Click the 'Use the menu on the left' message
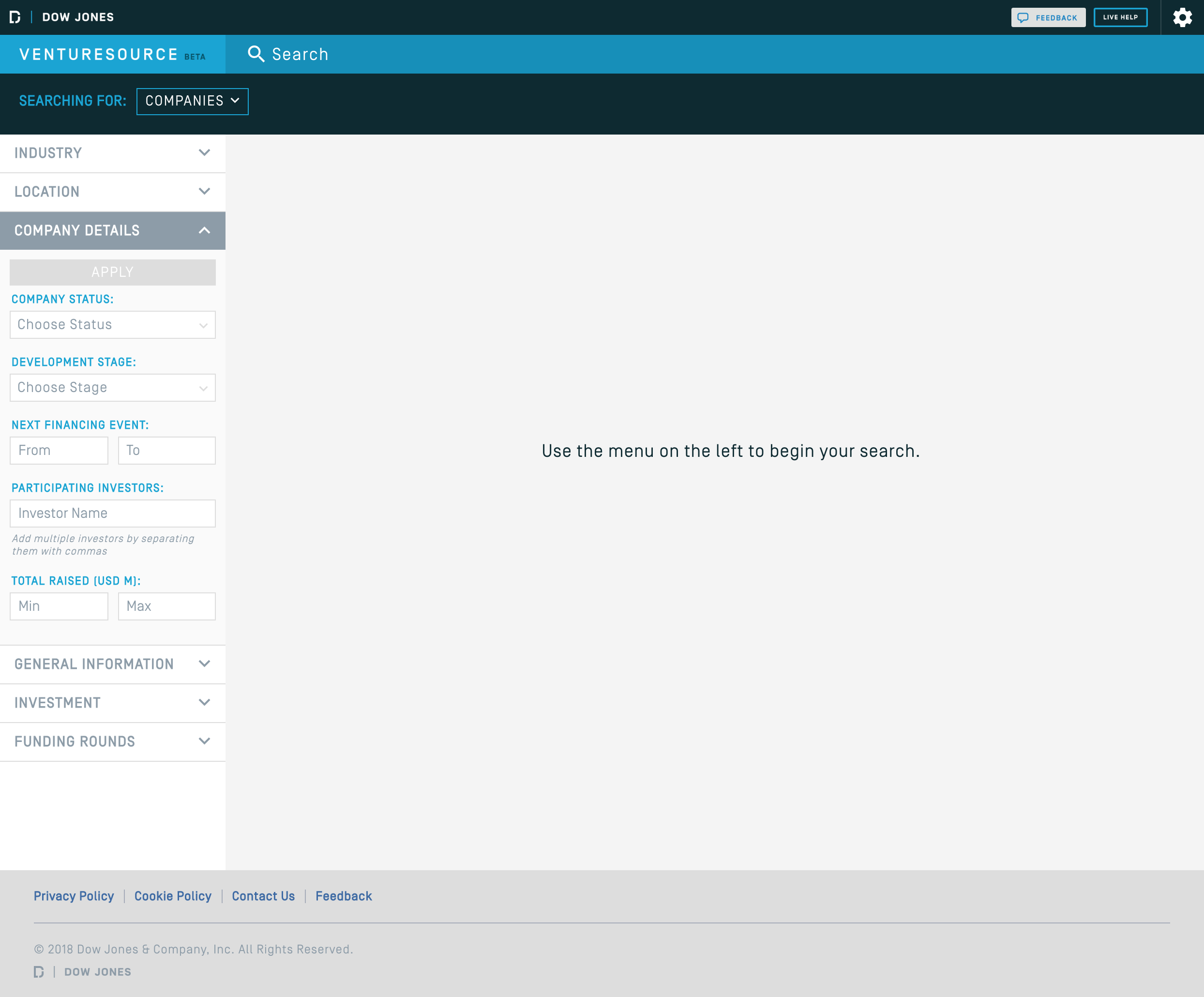The image size is (1204, 997). click(731, 451)
